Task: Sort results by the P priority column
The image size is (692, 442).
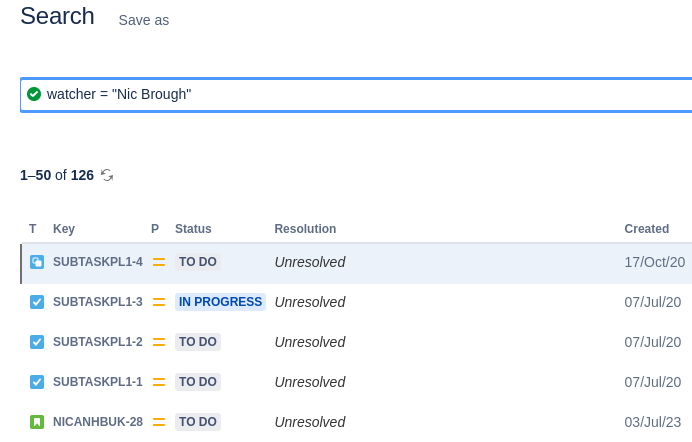Action: (x=155, y=228)
